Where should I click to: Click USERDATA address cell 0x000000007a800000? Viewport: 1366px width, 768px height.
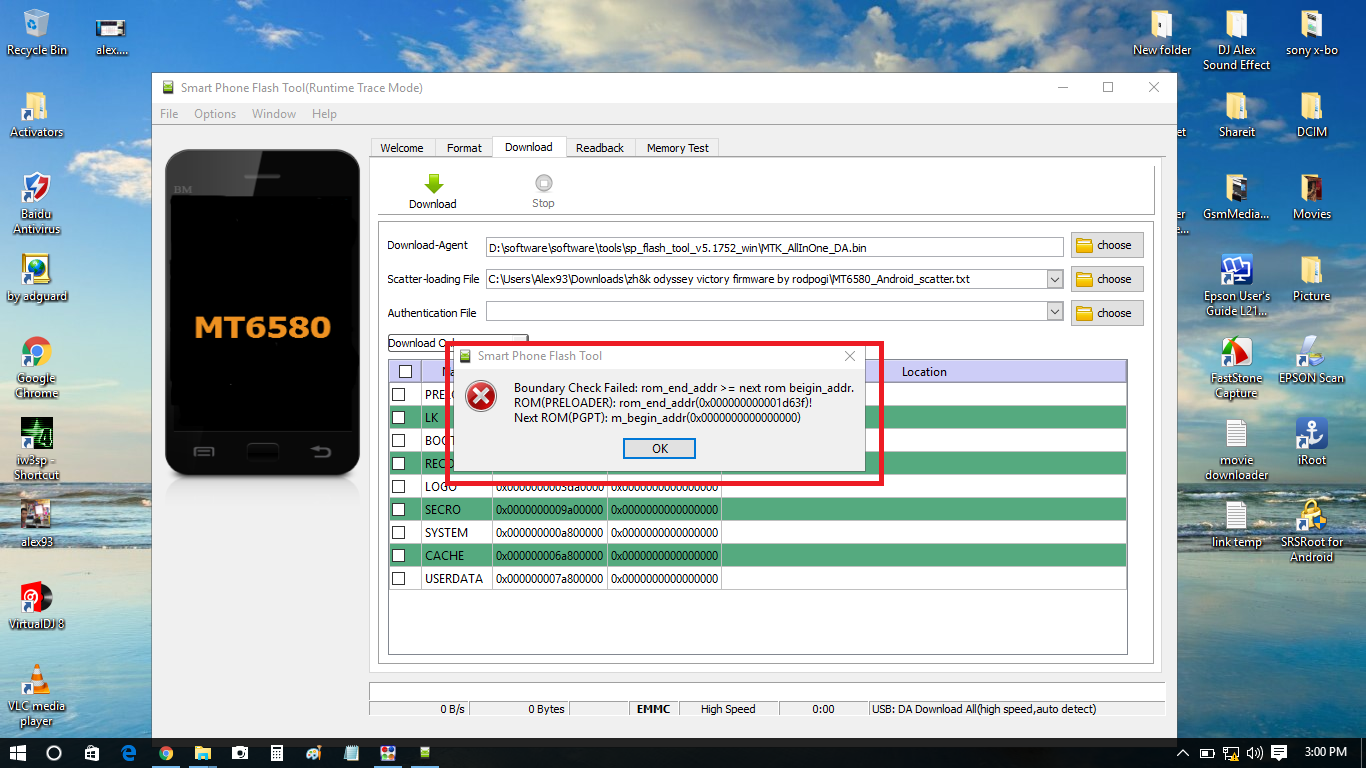tap(549, 579)
